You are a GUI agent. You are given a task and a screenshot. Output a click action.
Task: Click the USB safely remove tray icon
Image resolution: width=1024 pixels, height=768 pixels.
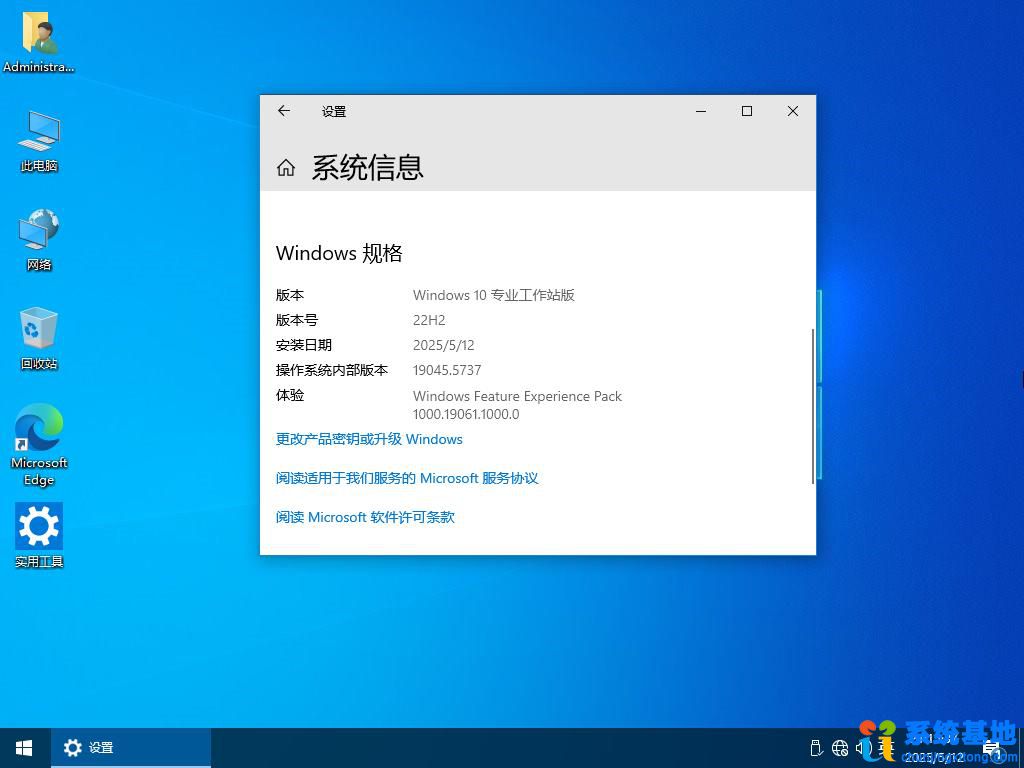pos(815,748)
